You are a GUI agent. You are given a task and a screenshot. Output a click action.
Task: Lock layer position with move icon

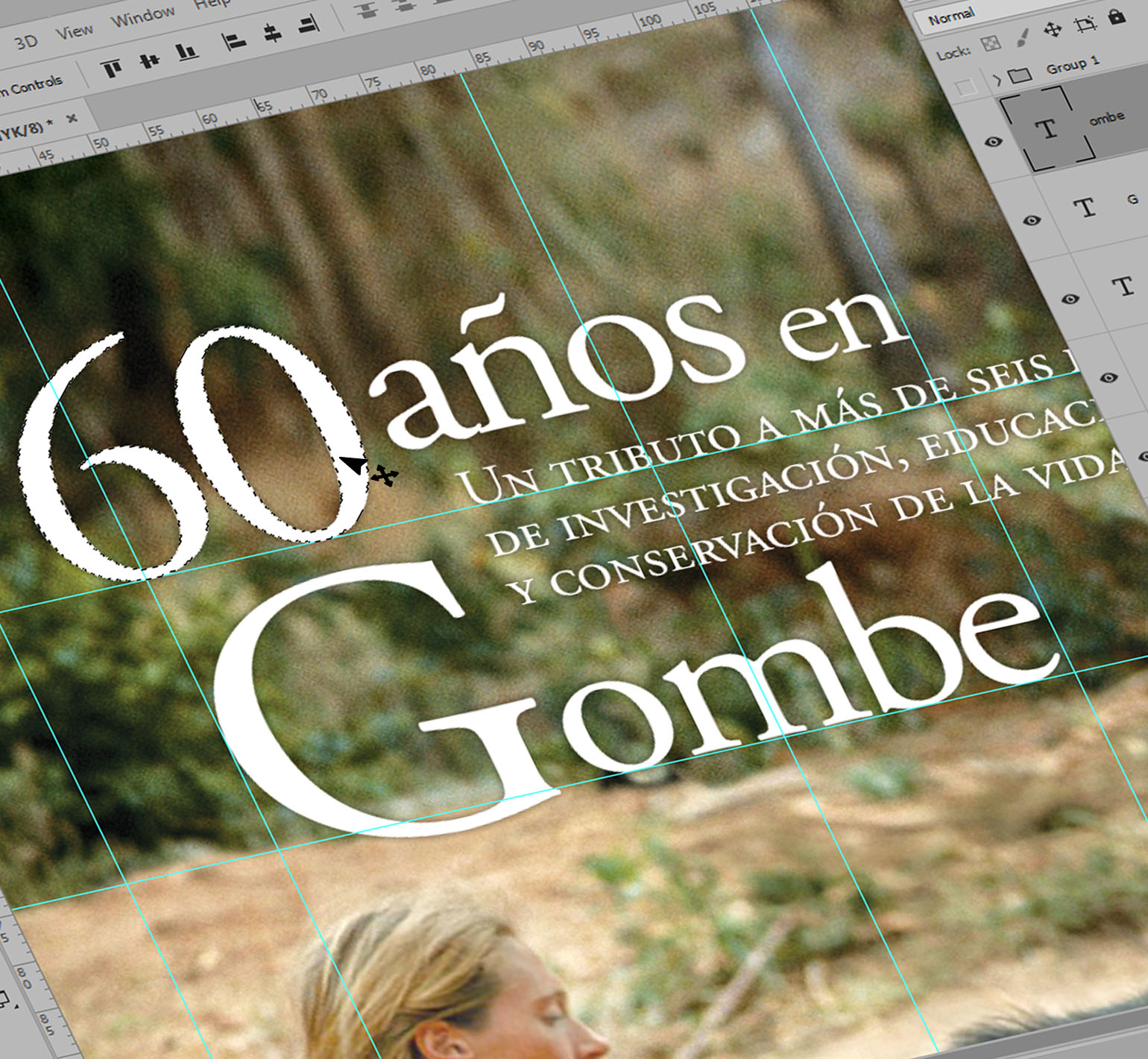[x=1053, y=30]
